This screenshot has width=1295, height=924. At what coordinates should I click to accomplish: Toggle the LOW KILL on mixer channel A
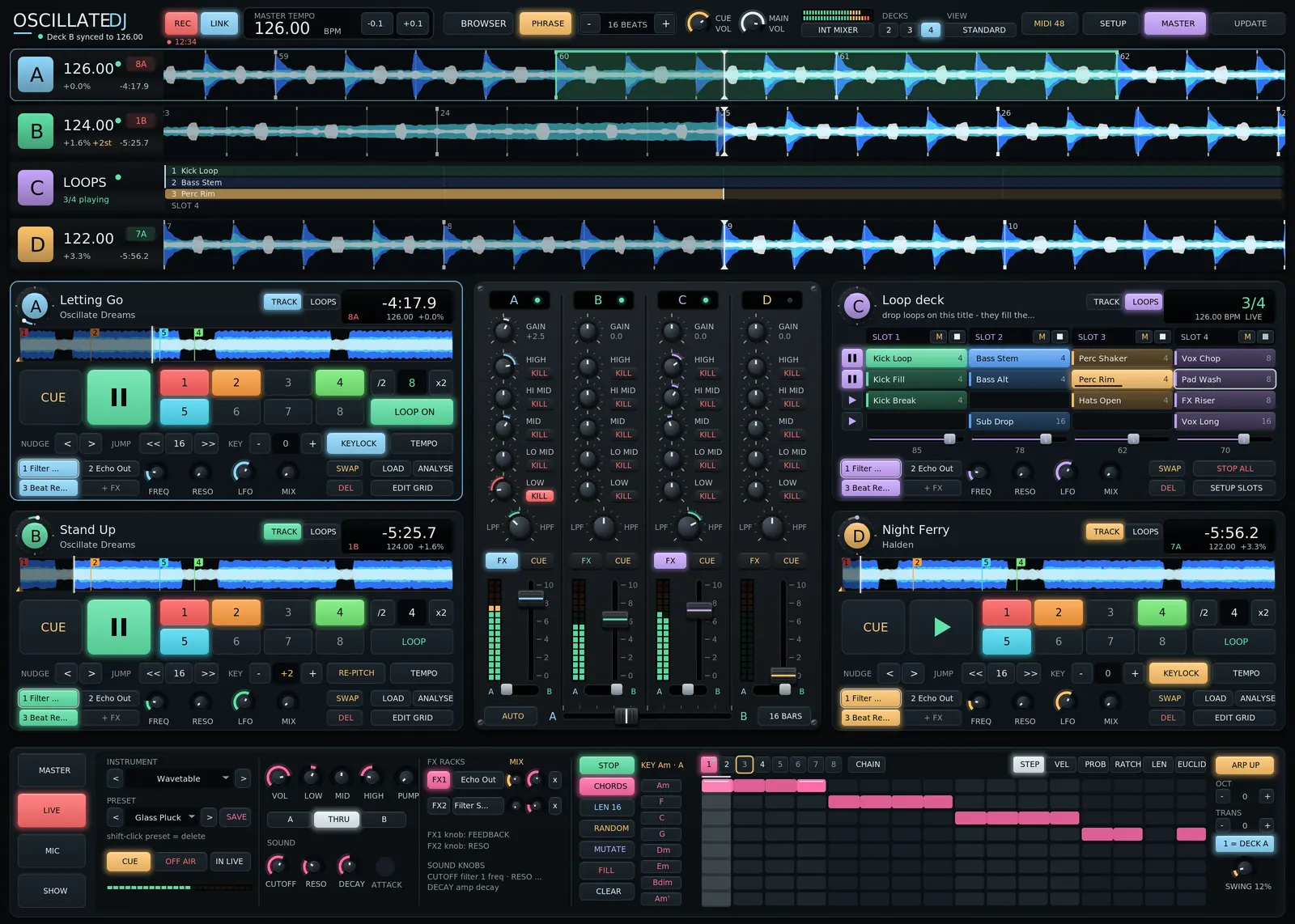[539, 496]
